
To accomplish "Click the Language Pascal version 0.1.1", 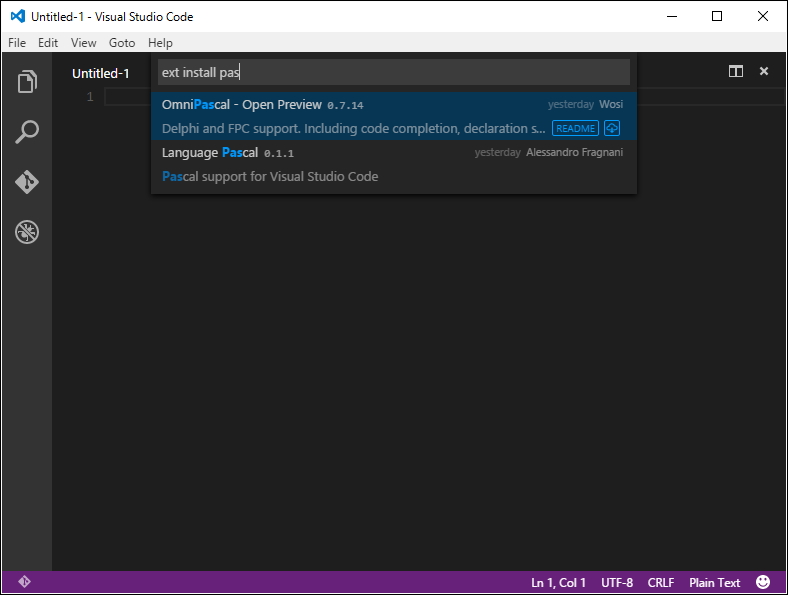I will [279, 153].
